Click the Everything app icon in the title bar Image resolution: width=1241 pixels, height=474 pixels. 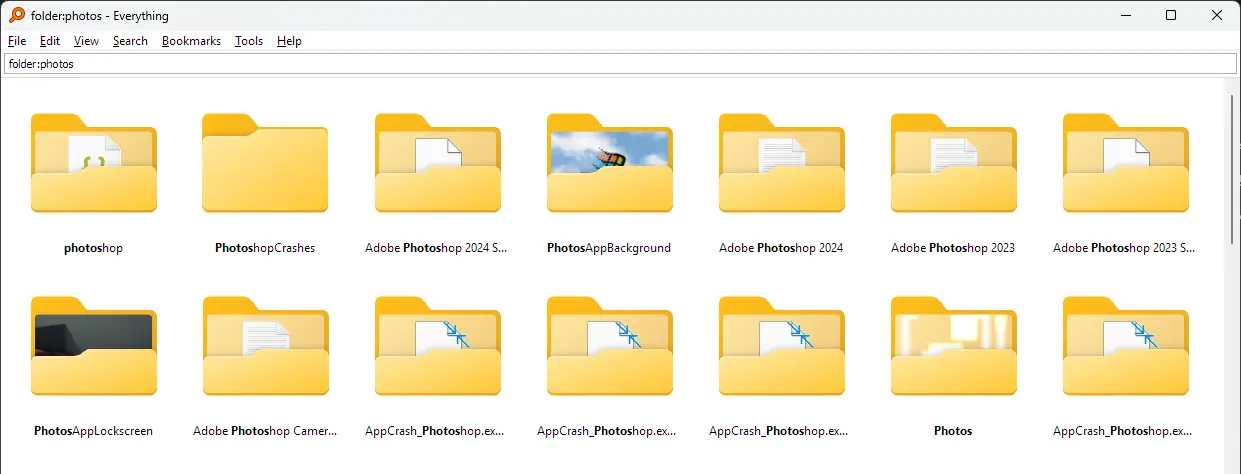(x=17, y=15)
